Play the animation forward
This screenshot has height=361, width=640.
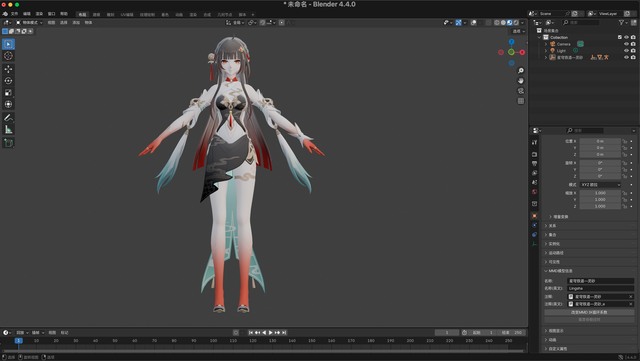coord(271,332)
